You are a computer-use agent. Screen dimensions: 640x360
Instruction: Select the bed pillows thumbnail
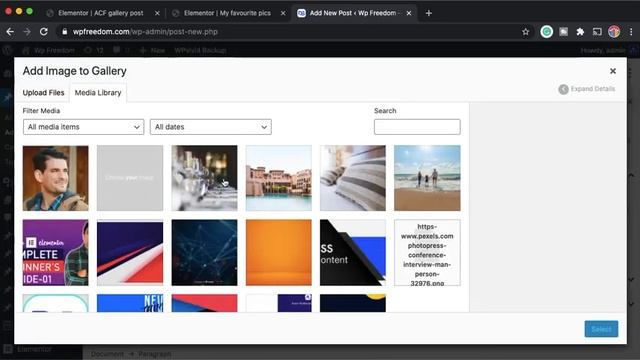click(x=353, y=178)
